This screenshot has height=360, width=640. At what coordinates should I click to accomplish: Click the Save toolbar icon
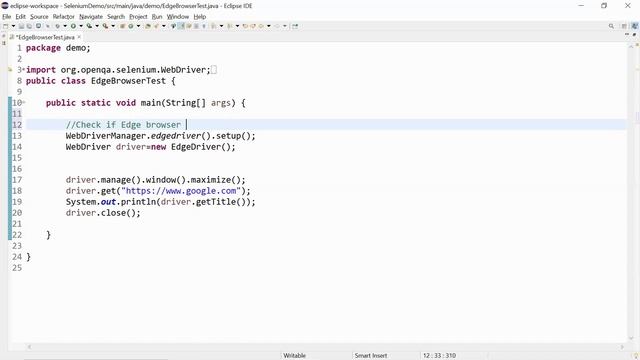coord(21,26)
